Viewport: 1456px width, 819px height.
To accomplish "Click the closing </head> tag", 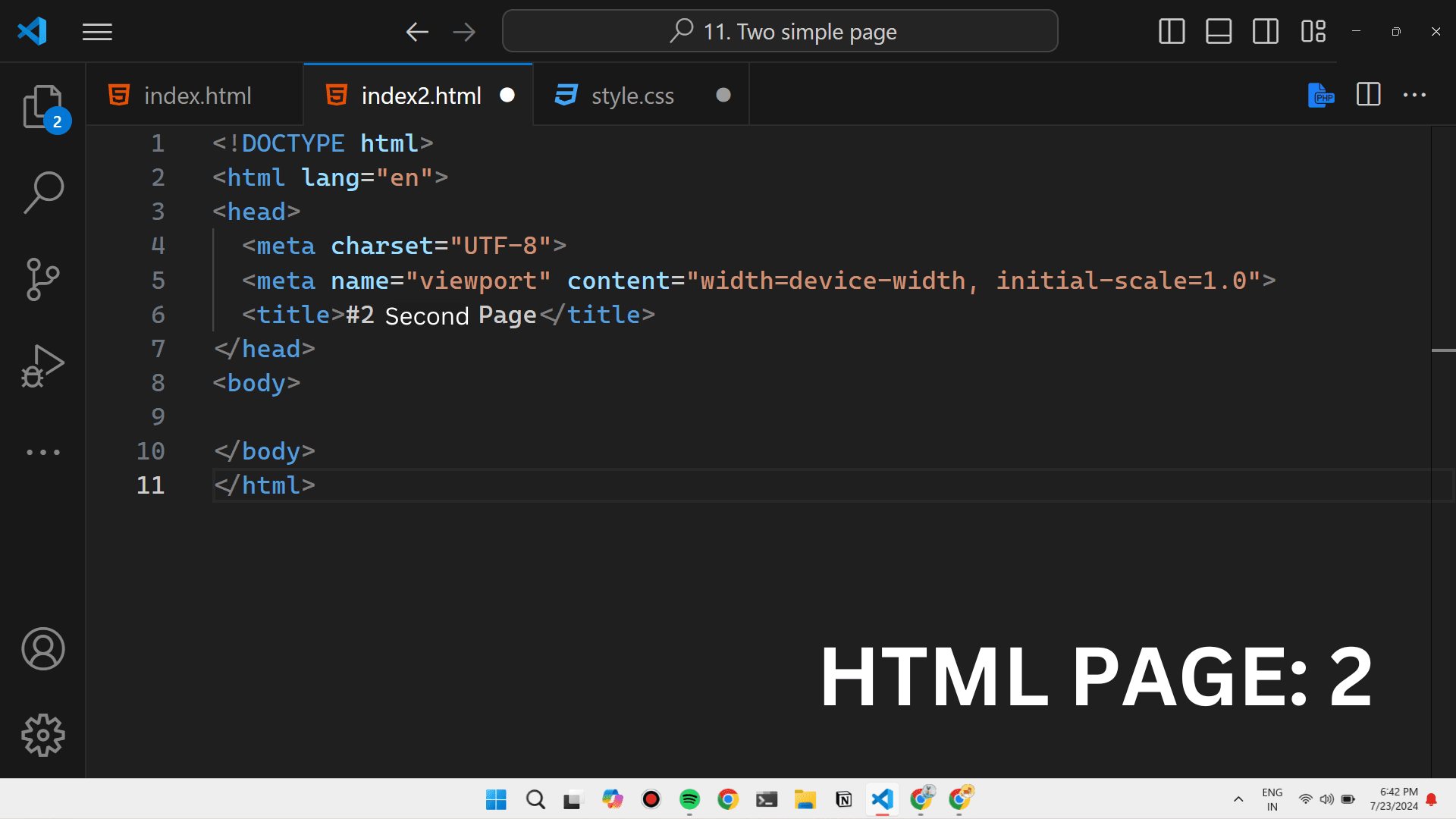I will [x=264, y=349].
